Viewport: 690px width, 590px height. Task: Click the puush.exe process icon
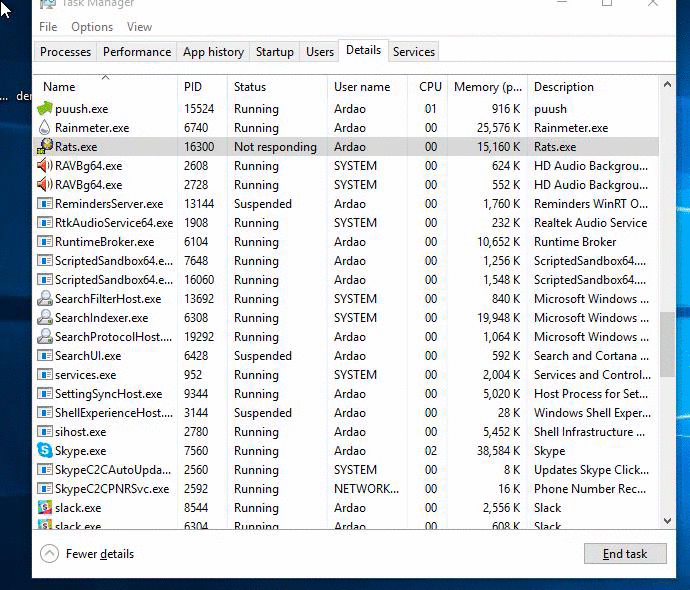point(44,109)
